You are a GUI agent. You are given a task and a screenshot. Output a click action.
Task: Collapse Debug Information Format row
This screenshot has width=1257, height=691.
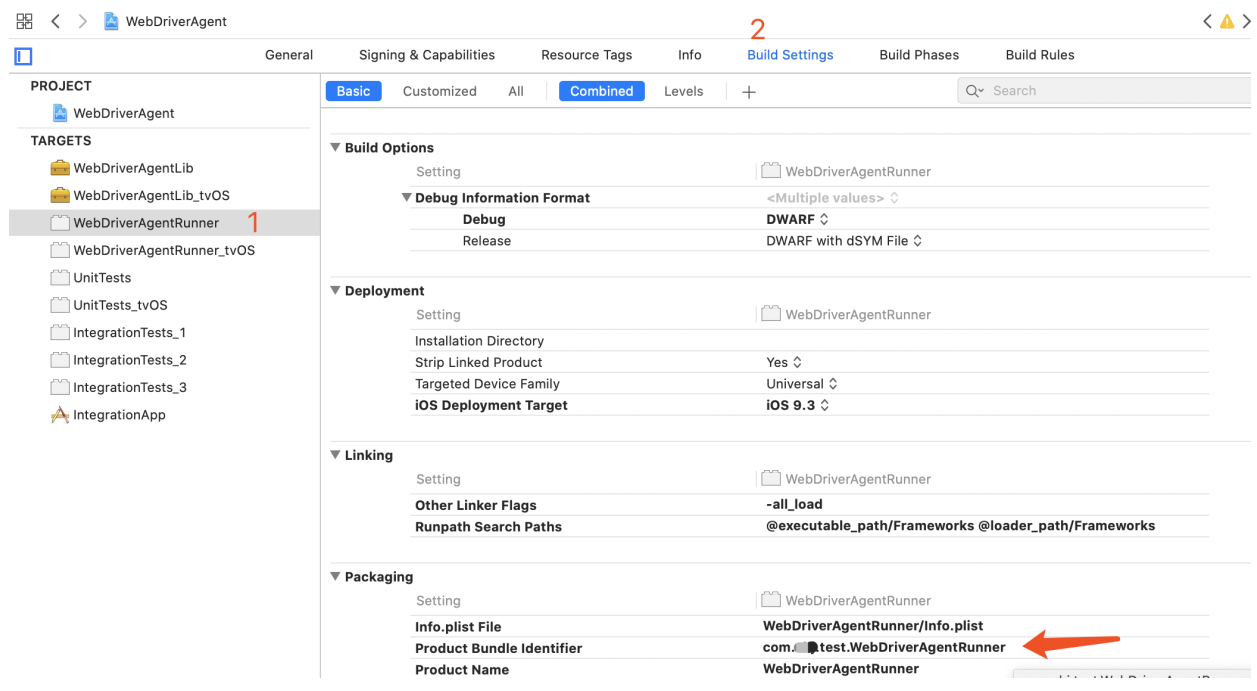[x=407, y=198]
